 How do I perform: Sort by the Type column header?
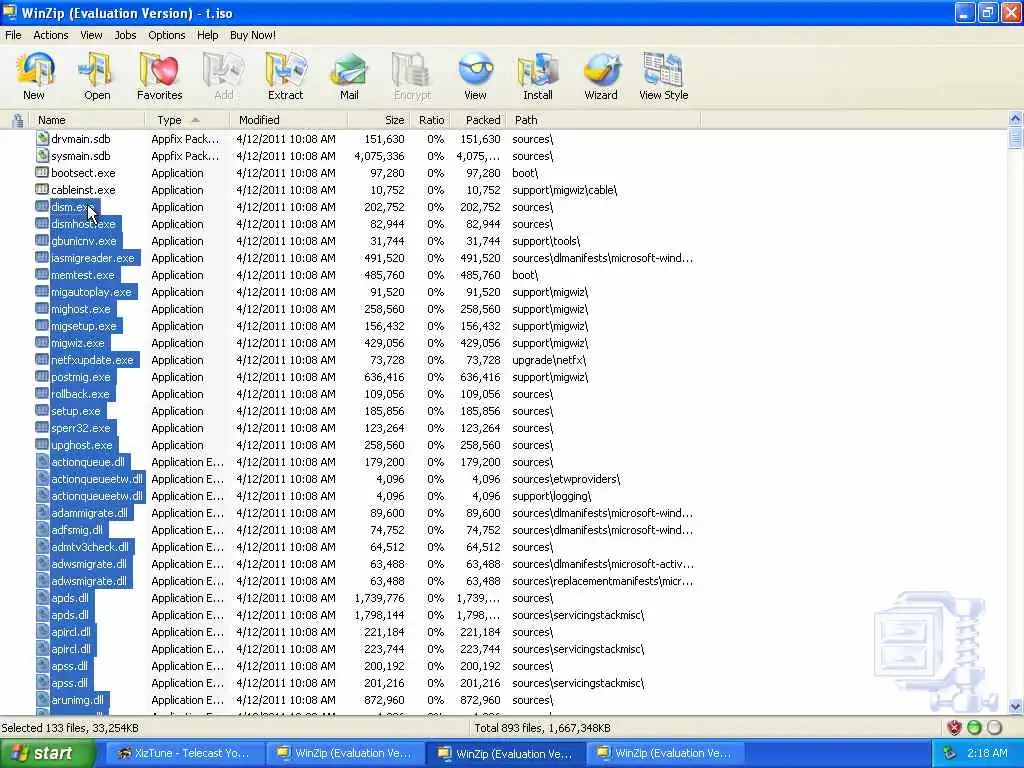coord(187,120)
